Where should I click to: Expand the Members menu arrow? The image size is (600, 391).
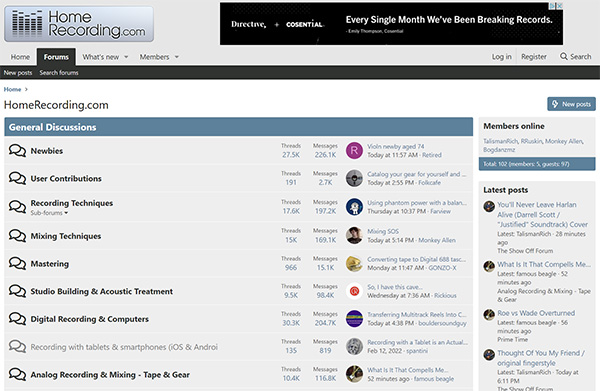point(177,57)
